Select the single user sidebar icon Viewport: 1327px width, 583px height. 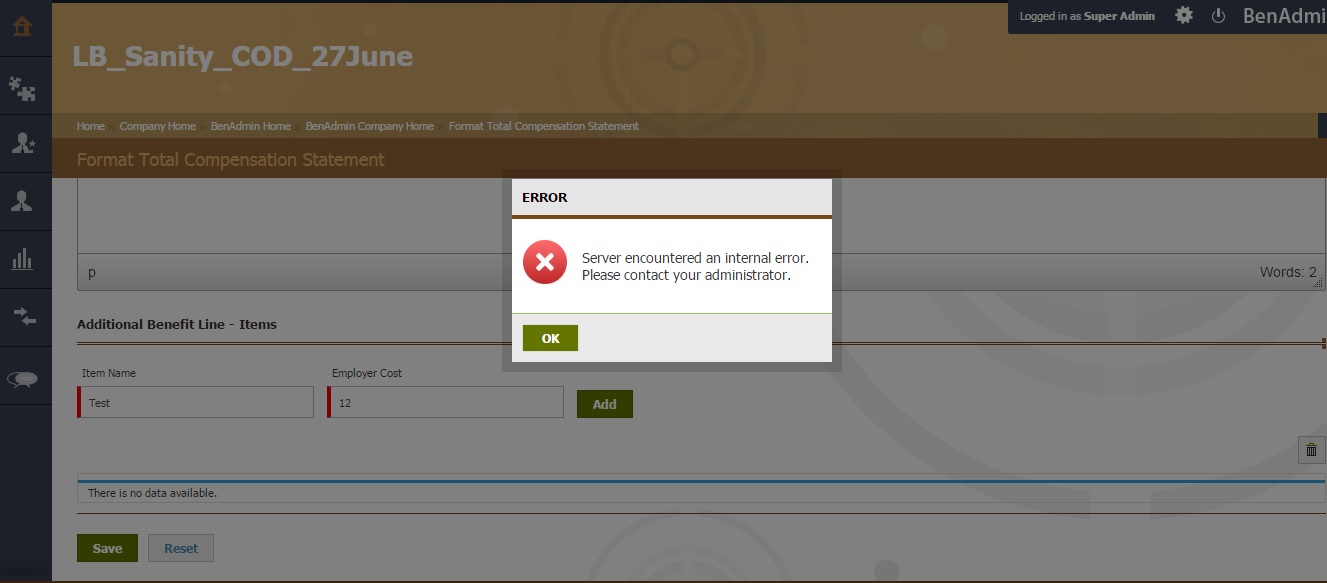[22, 201]
